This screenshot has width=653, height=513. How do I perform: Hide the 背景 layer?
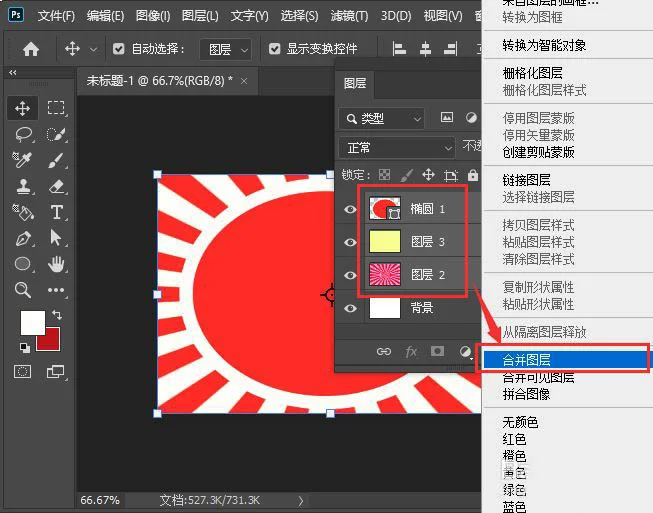pos(350,308)
